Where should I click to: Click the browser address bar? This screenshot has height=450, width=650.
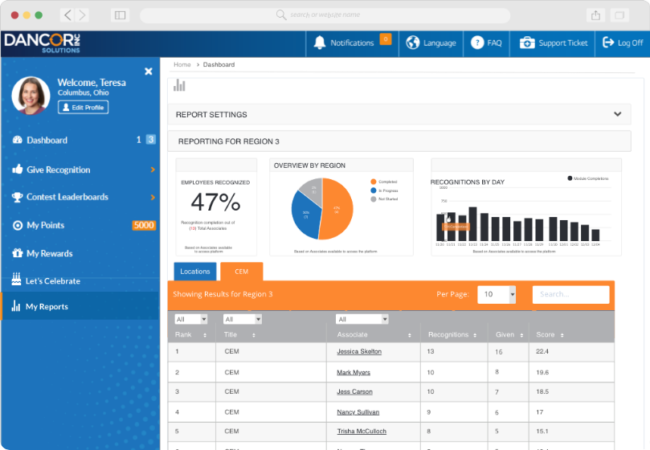[x=325, y=15]
